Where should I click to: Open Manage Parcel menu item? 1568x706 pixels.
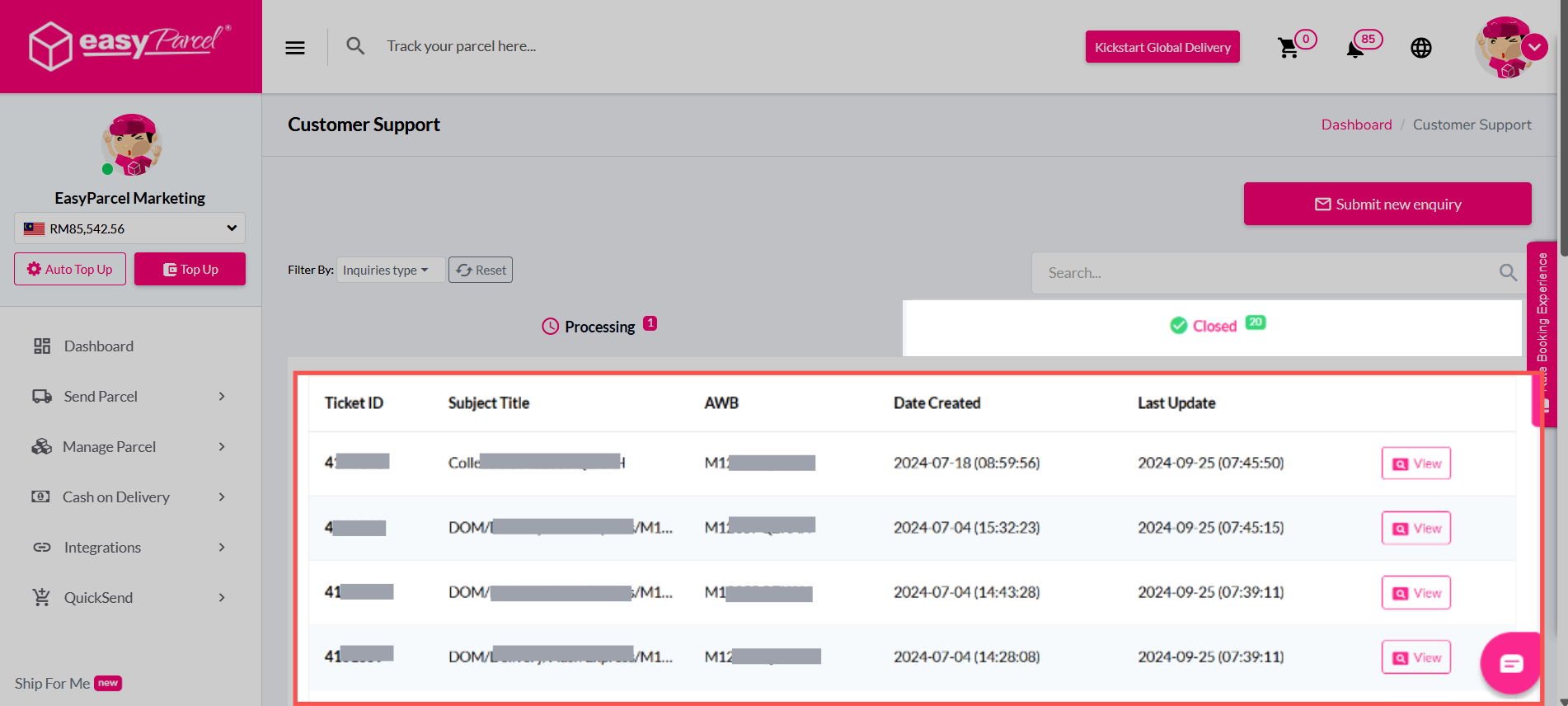click(x=109, y=447)
